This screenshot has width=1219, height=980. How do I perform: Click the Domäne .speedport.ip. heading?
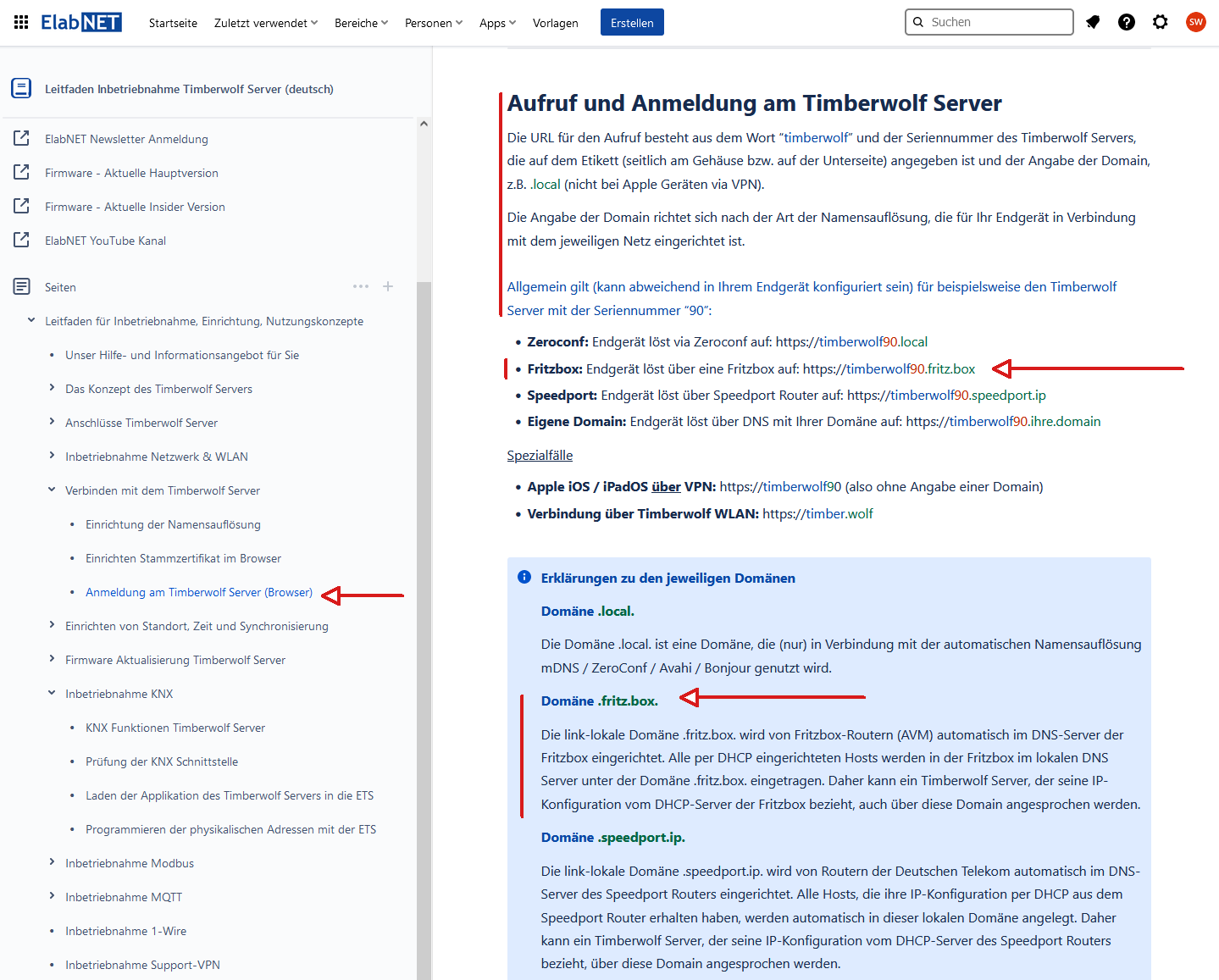tap(613, 837)
